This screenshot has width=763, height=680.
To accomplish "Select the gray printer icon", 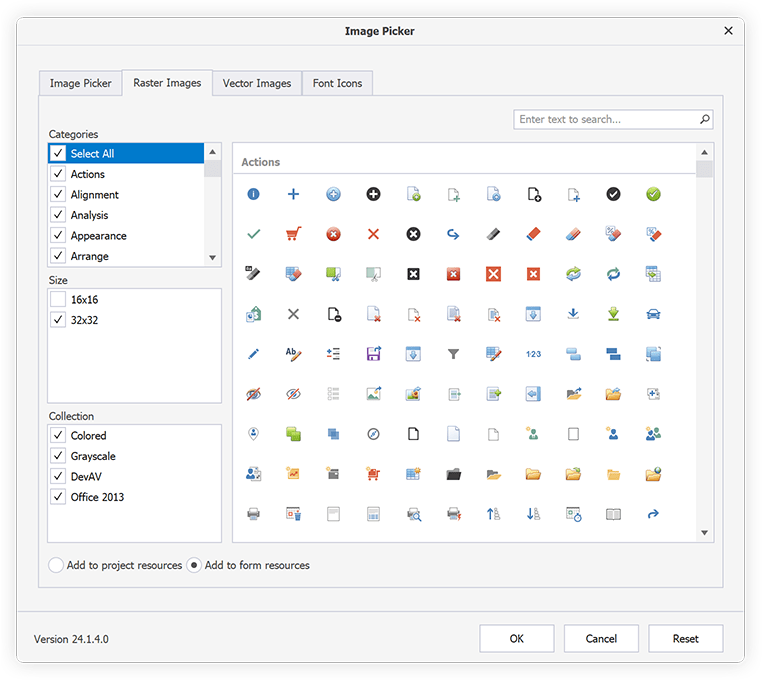I will click(254, 514).
